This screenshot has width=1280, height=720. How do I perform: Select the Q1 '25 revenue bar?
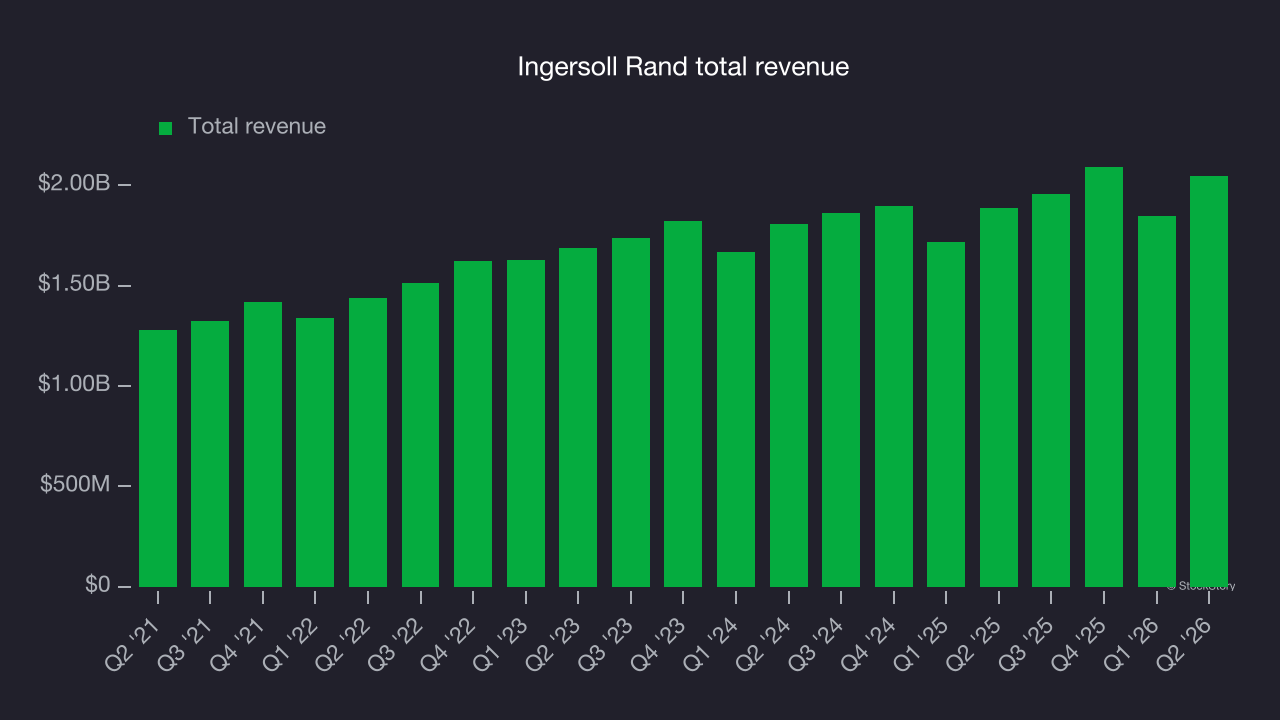tap(946, 414)
